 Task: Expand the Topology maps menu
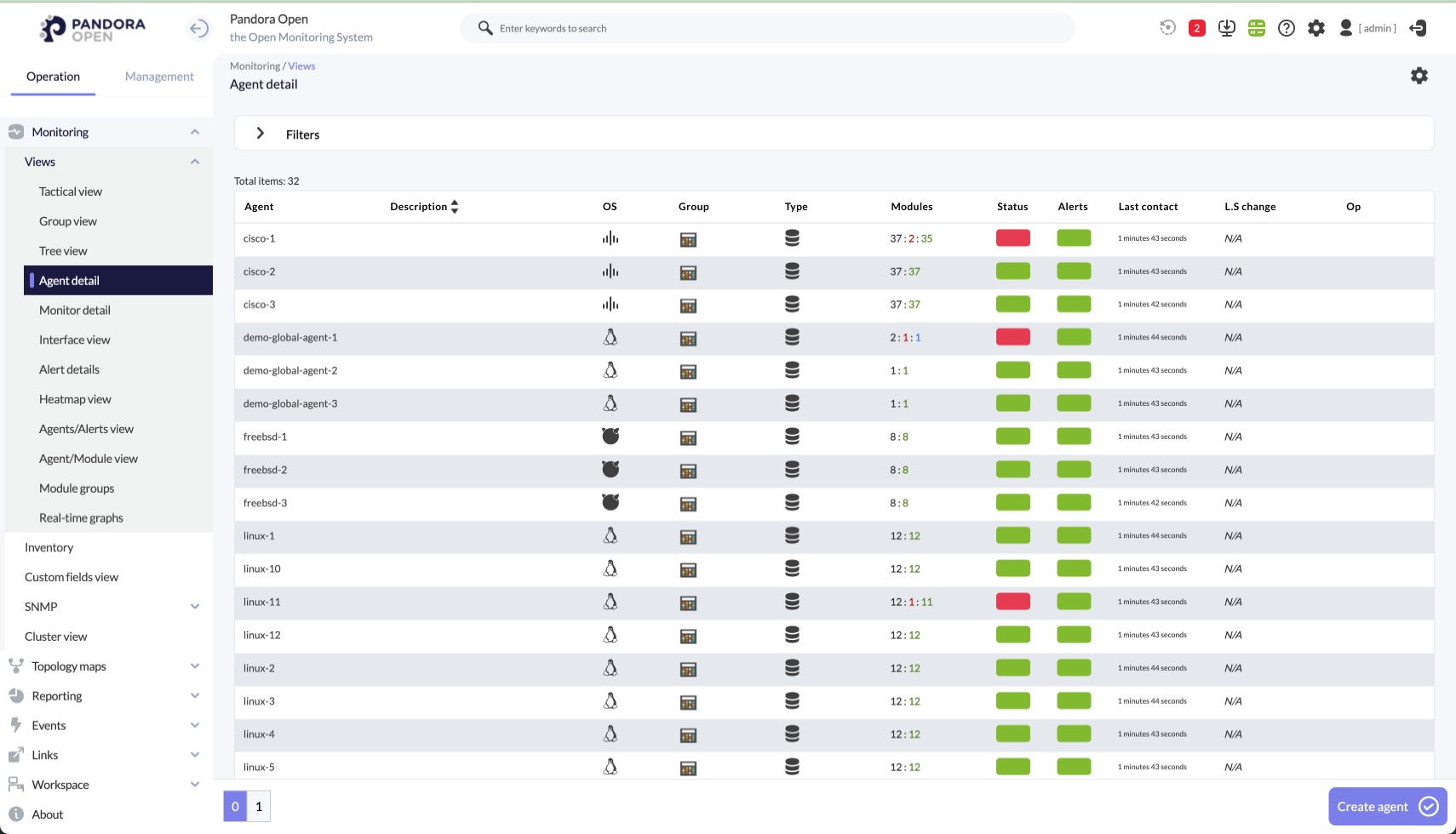pyautogui.click(x=195, y=666)
